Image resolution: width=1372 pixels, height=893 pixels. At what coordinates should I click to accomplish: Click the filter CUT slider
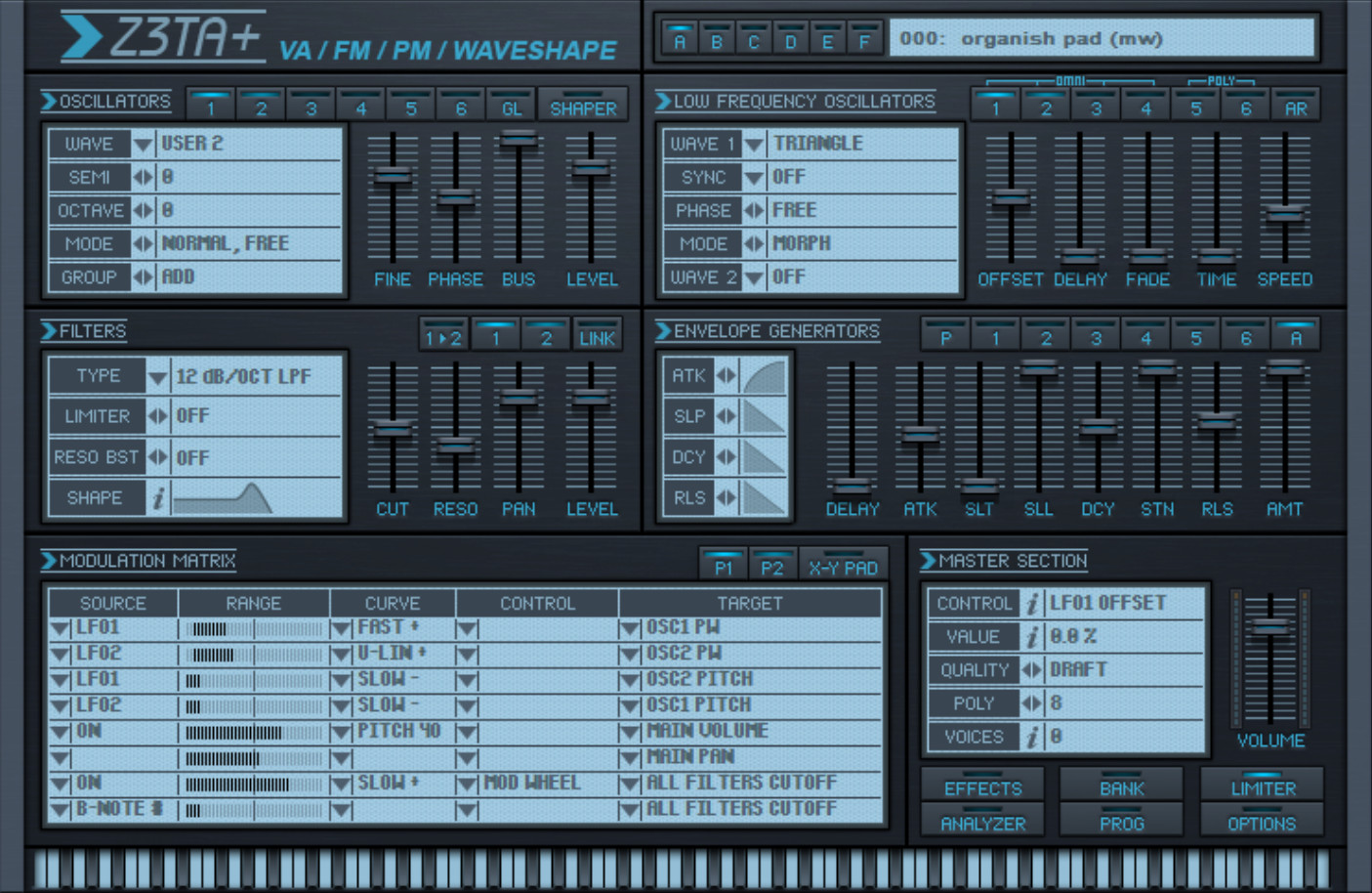tap(393, 428)
